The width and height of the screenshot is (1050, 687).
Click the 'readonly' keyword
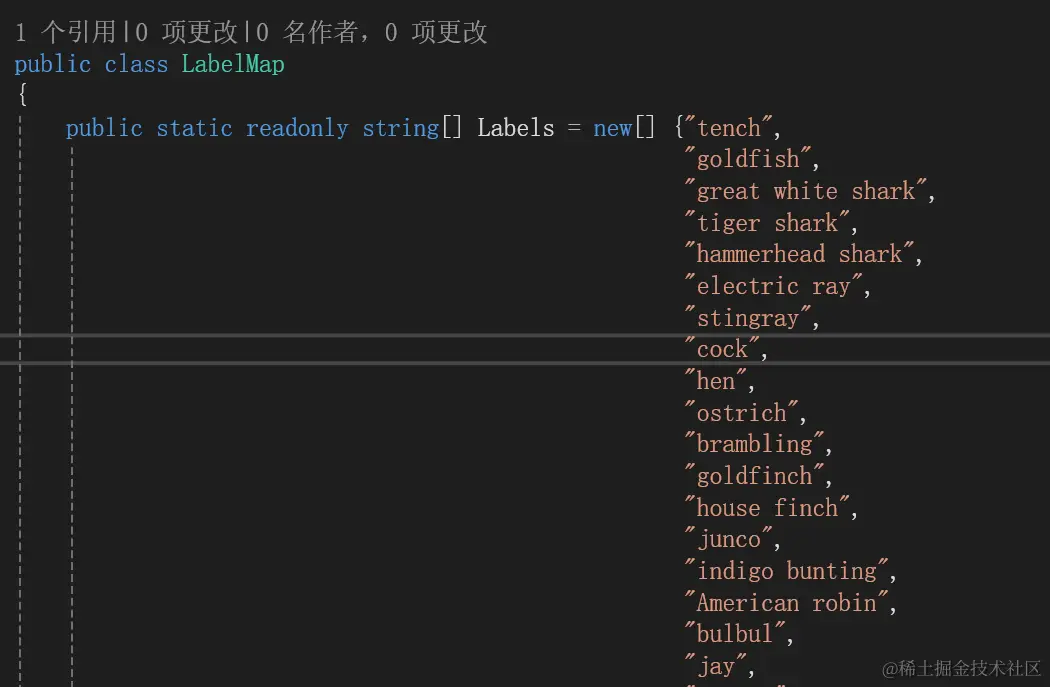click(x=297, y=128)
